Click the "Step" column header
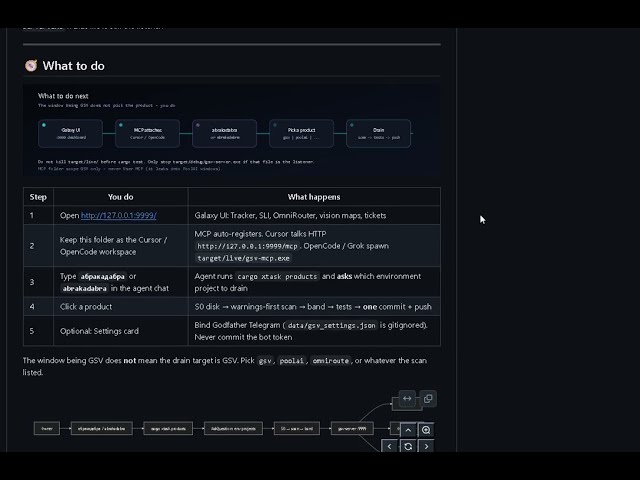 pos(38,197)
